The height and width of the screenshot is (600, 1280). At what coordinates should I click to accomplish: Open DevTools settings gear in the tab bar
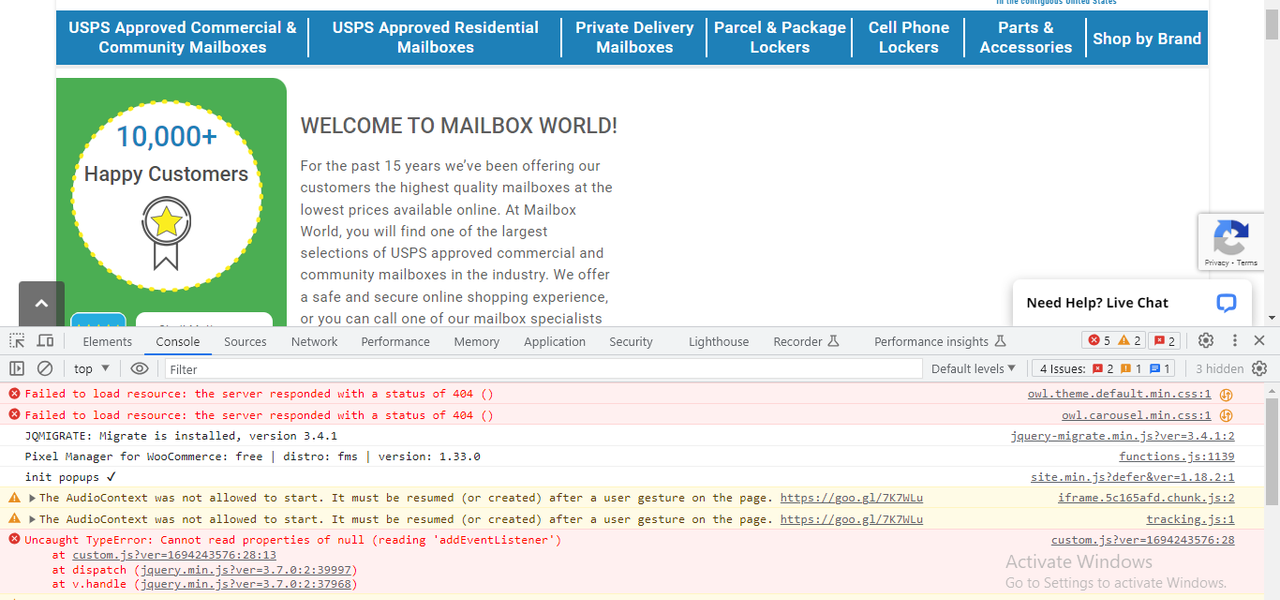(1206, 341)
